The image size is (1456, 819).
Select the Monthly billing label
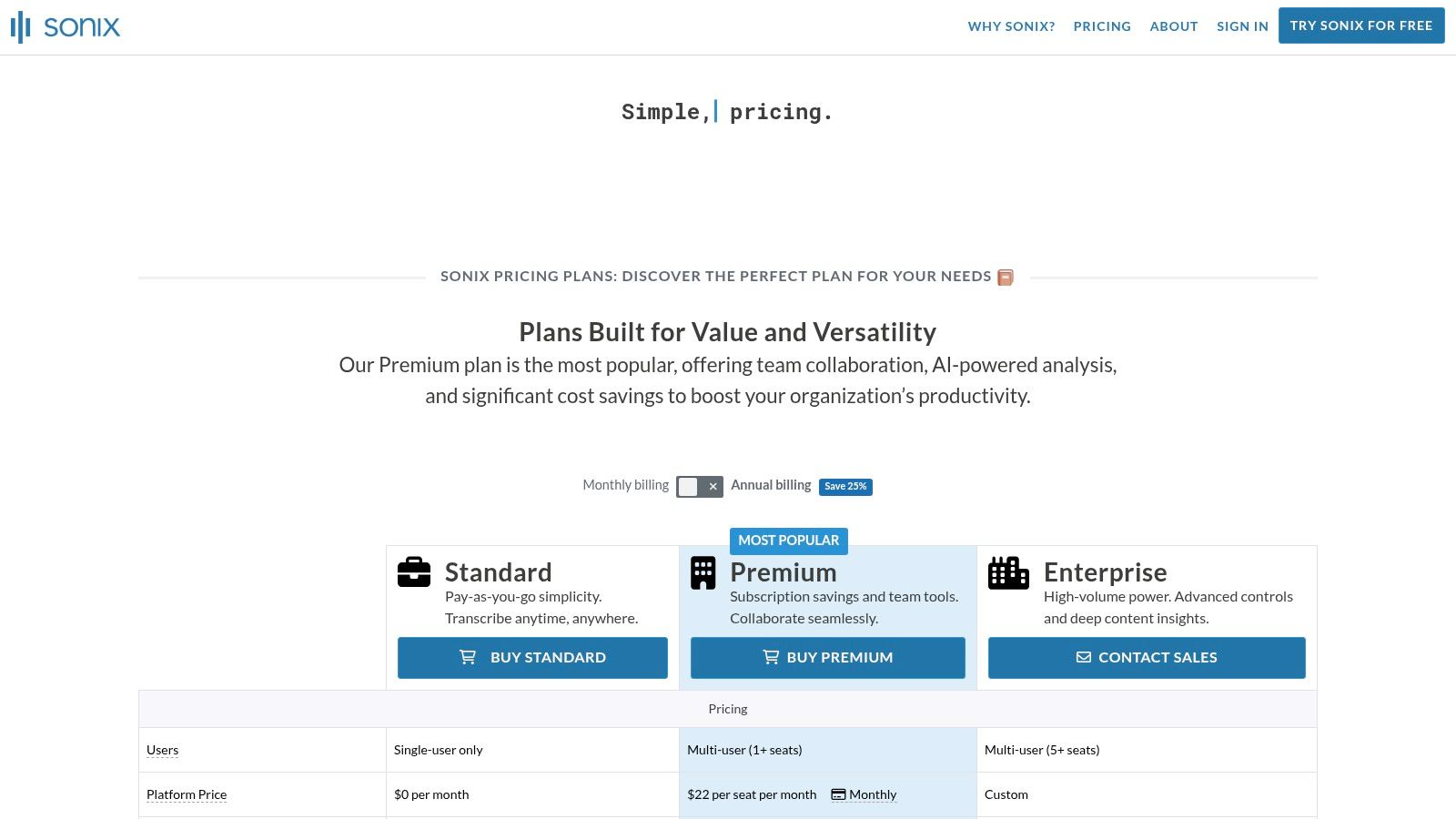click(625, 485)
